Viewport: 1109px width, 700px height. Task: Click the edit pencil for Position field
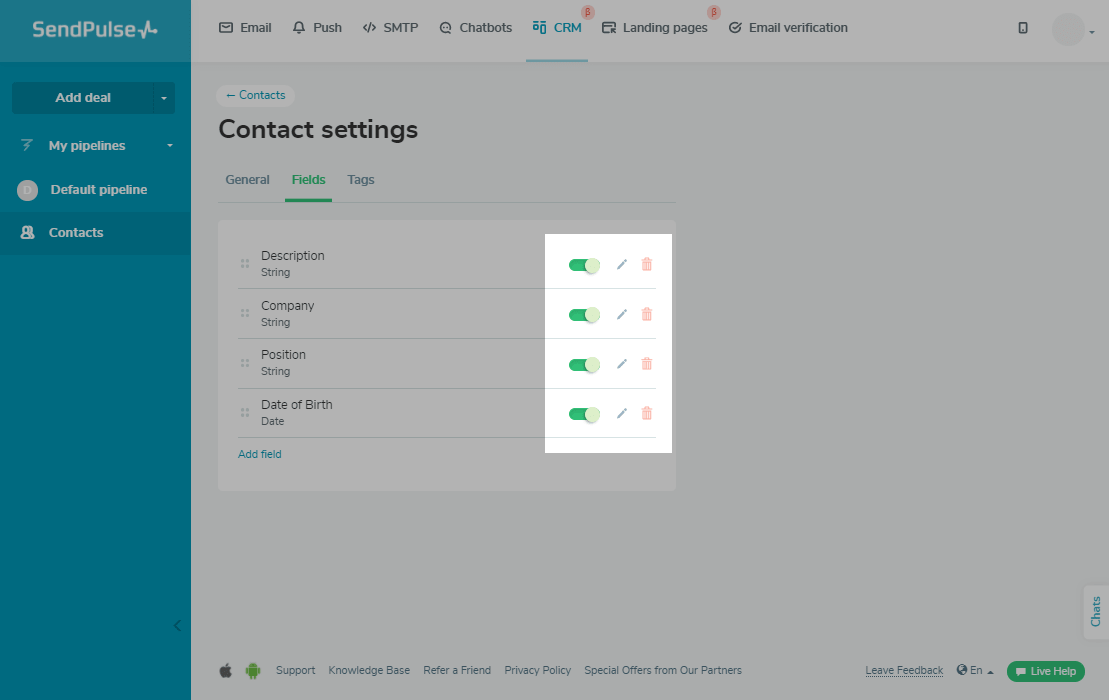pyautogui.click(x=622, y=364)
